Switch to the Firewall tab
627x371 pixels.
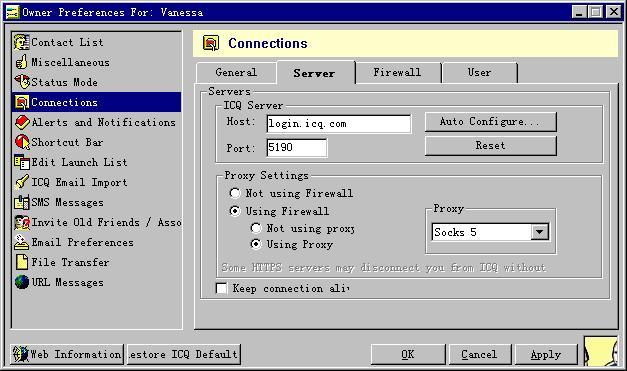(x=397, y=72)
